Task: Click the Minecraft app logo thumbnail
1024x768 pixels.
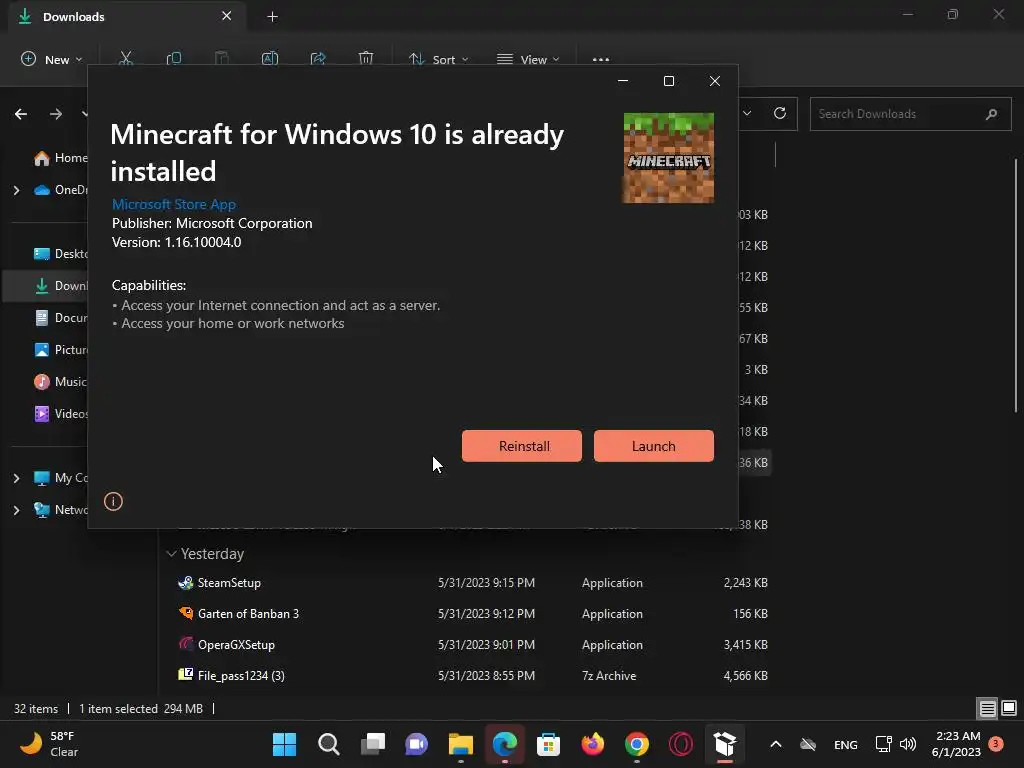Action: (668, 157)
